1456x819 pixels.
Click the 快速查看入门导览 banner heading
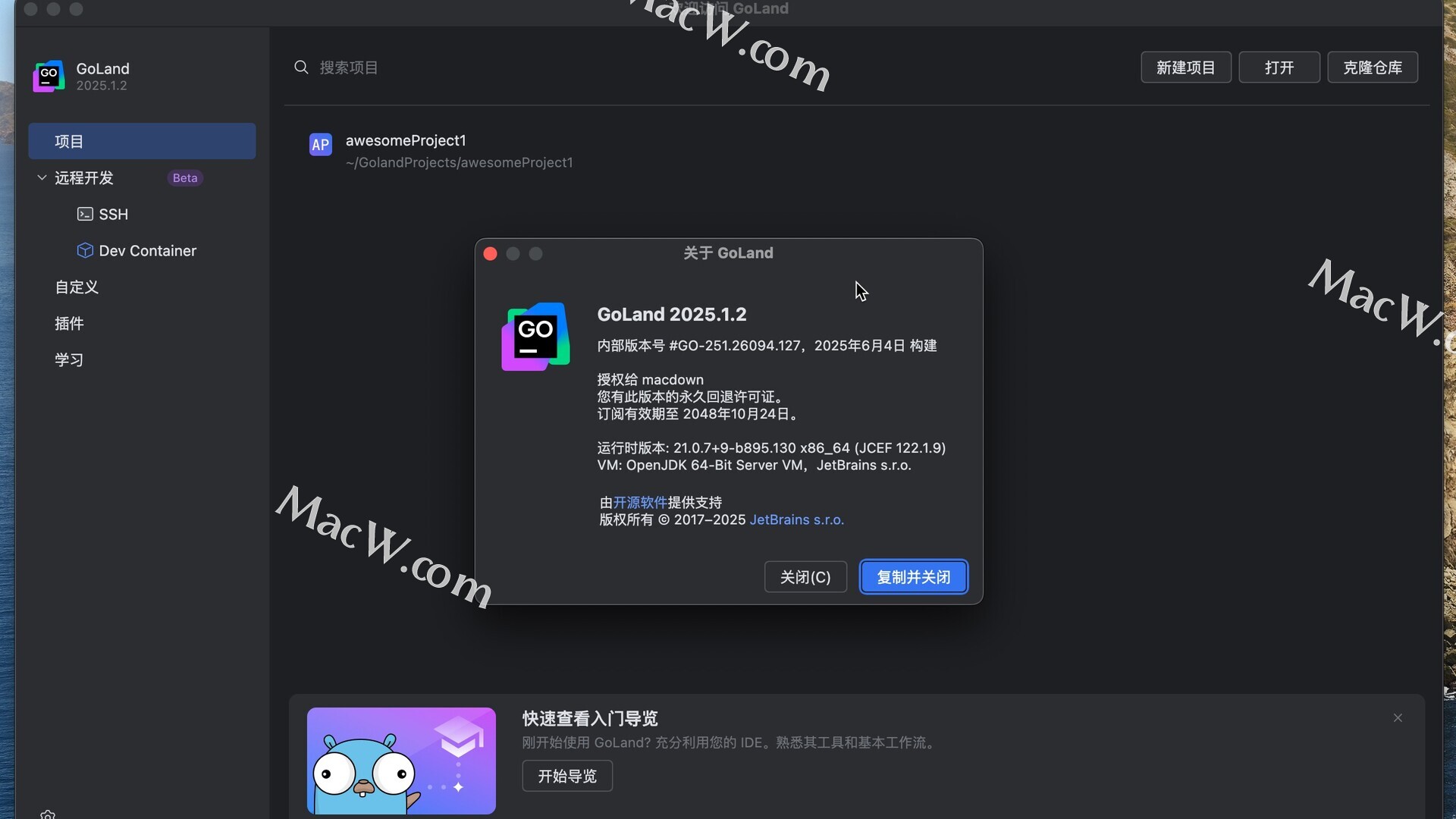click(590, 718)
